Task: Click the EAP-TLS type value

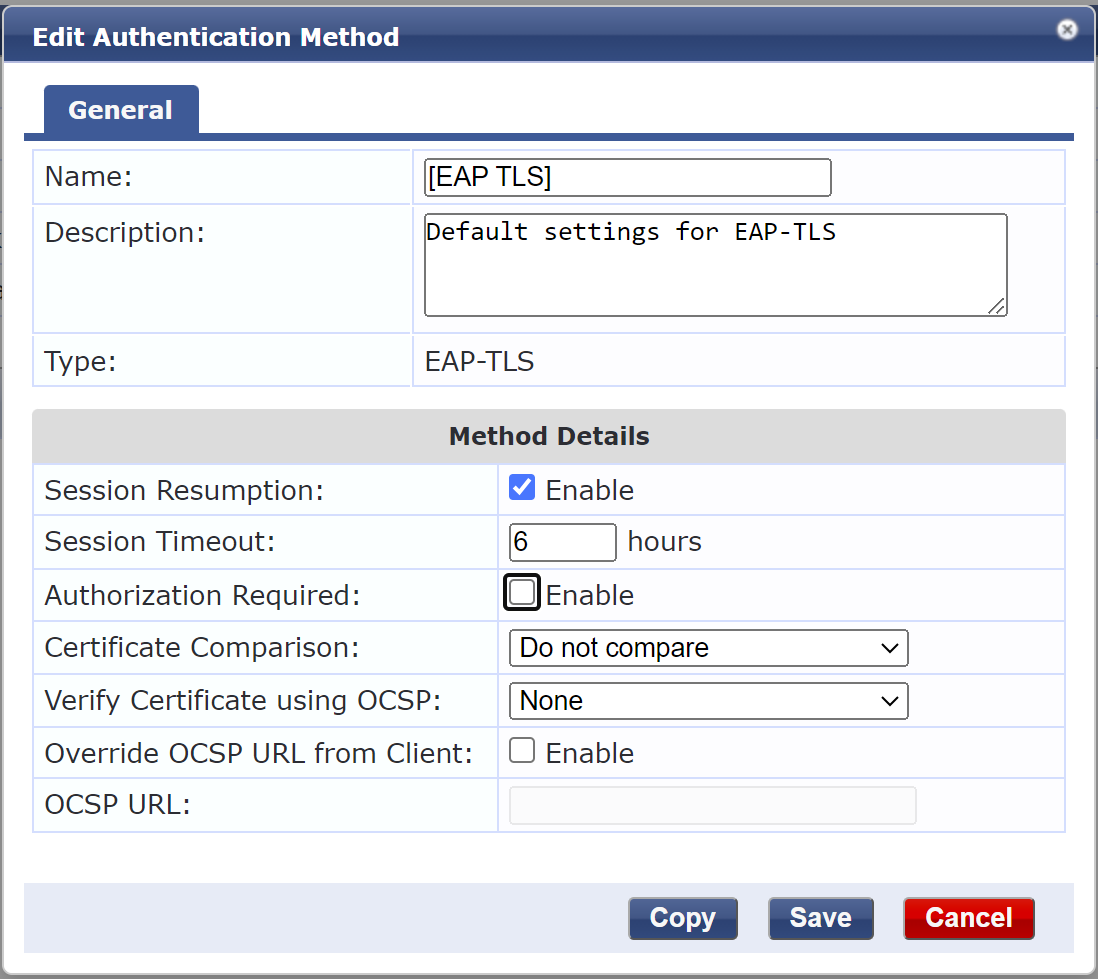Action: pos(480,361)
